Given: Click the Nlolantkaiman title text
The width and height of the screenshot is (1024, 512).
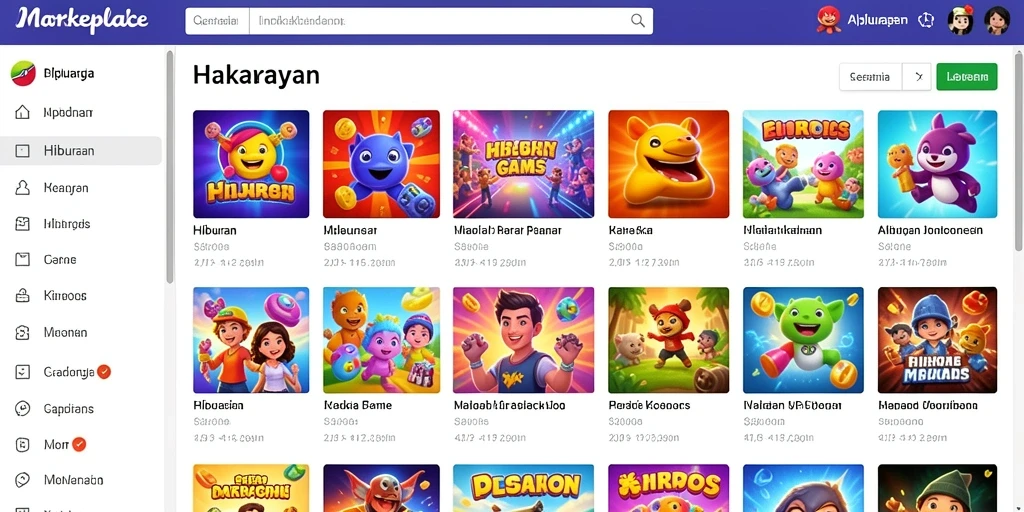Looking at the screenshot, I should pyautogui.click(x=782, y=231).
